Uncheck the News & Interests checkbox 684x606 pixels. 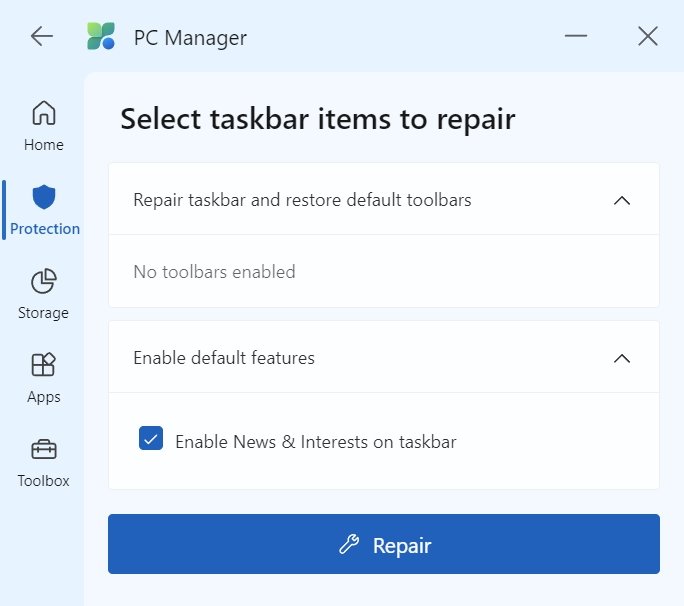coord(151,438)
